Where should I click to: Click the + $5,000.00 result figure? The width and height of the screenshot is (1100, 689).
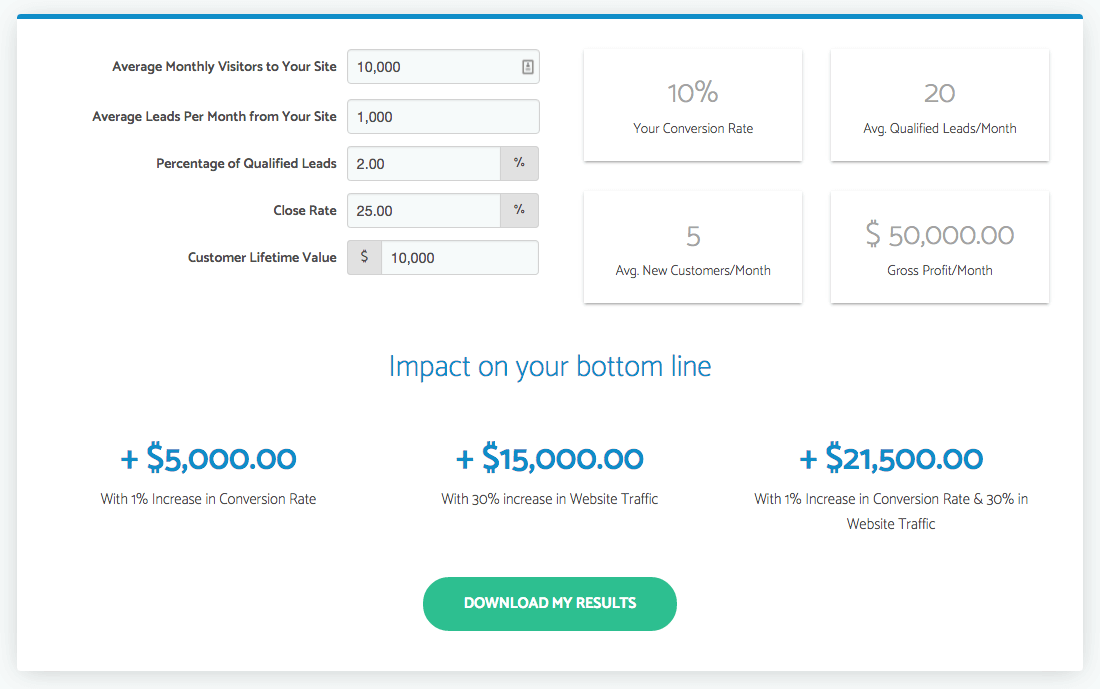tap(208, 459)
